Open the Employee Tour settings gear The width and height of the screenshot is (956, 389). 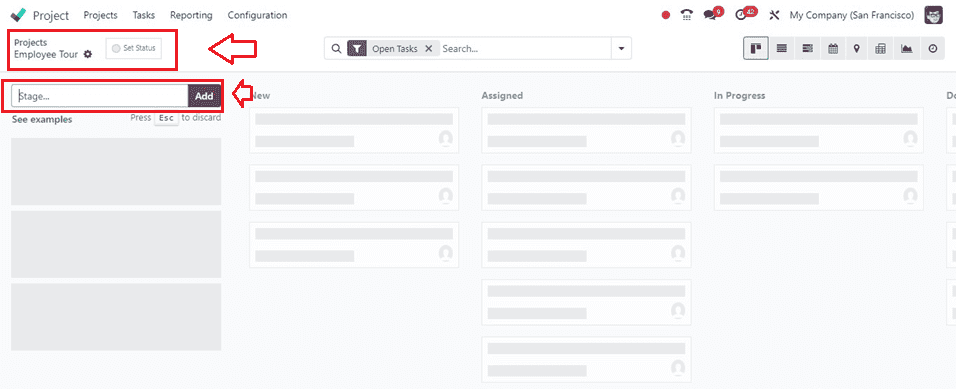tap(88, 54)
